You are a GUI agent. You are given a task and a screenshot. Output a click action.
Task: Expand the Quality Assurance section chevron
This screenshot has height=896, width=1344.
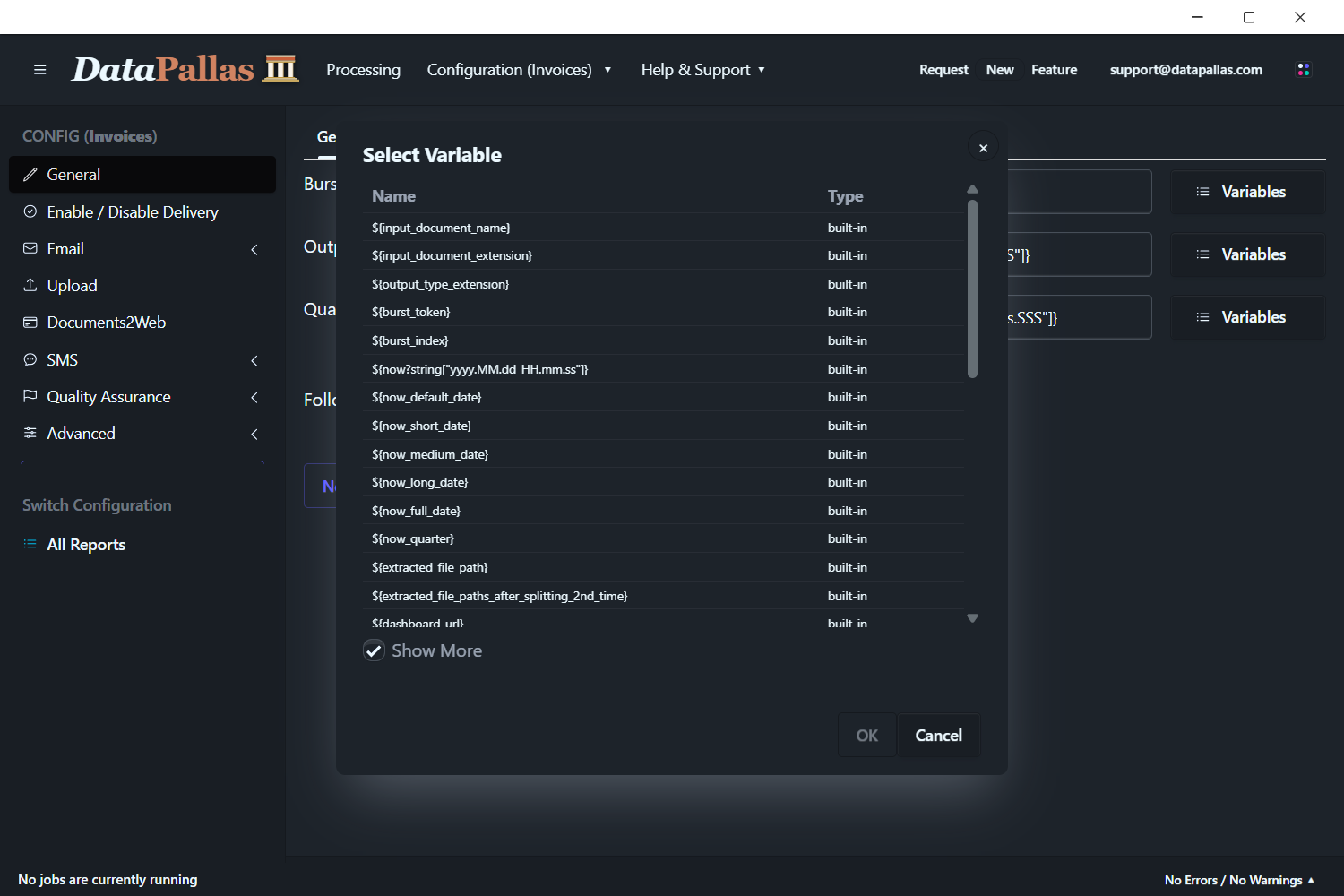pyautogui.click(x=254, y=397)
